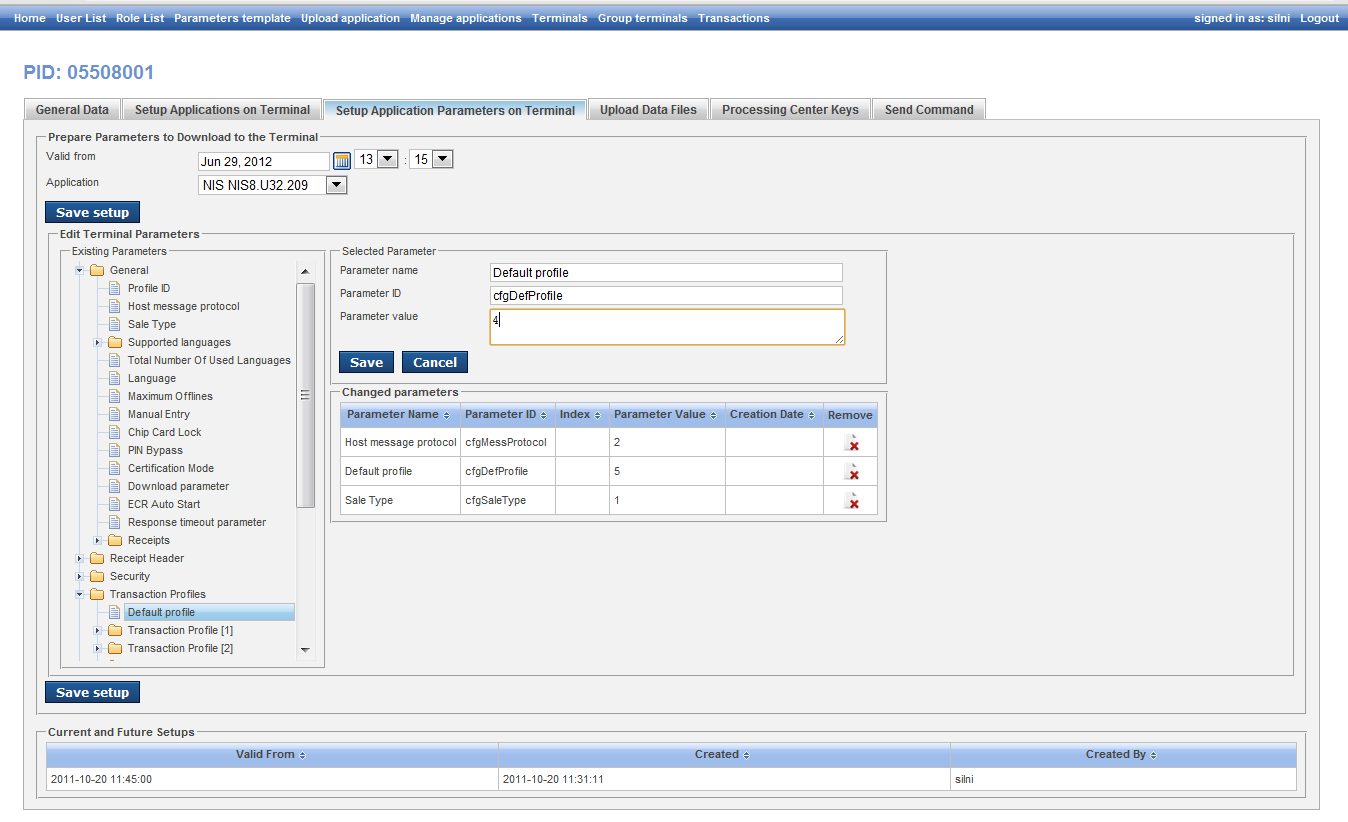This screenshot has height=822, width=1348.
Task: Expand Transaction Profile [1] folder
Action: [x=97, y=630]
